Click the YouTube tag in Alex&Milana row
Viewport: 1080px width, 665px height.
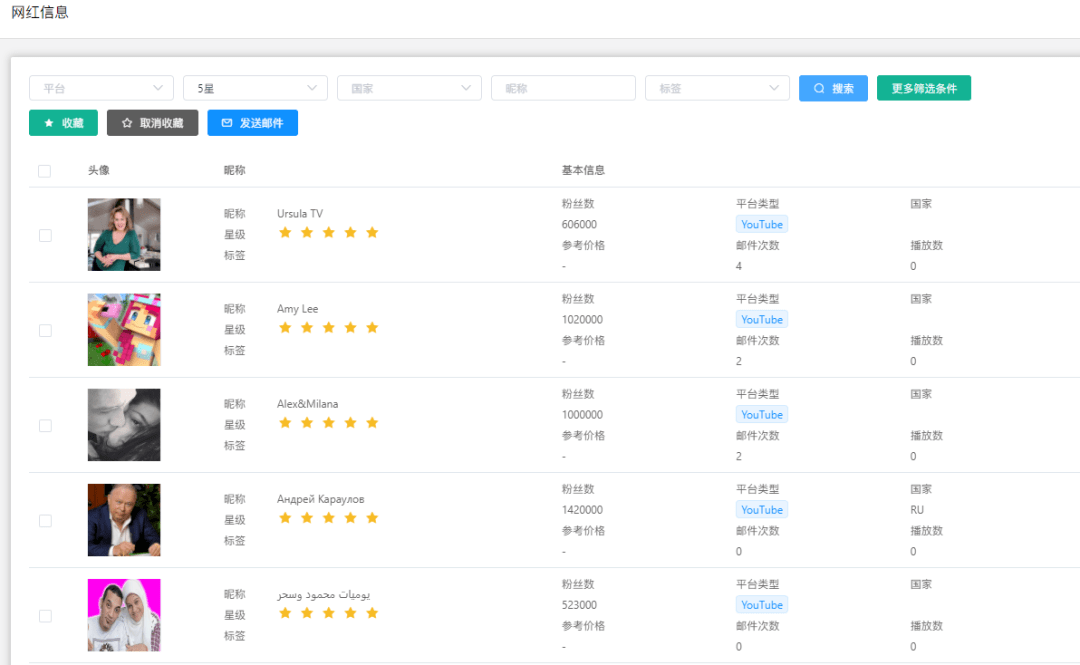pyautogui.click(x=762, y=415)
